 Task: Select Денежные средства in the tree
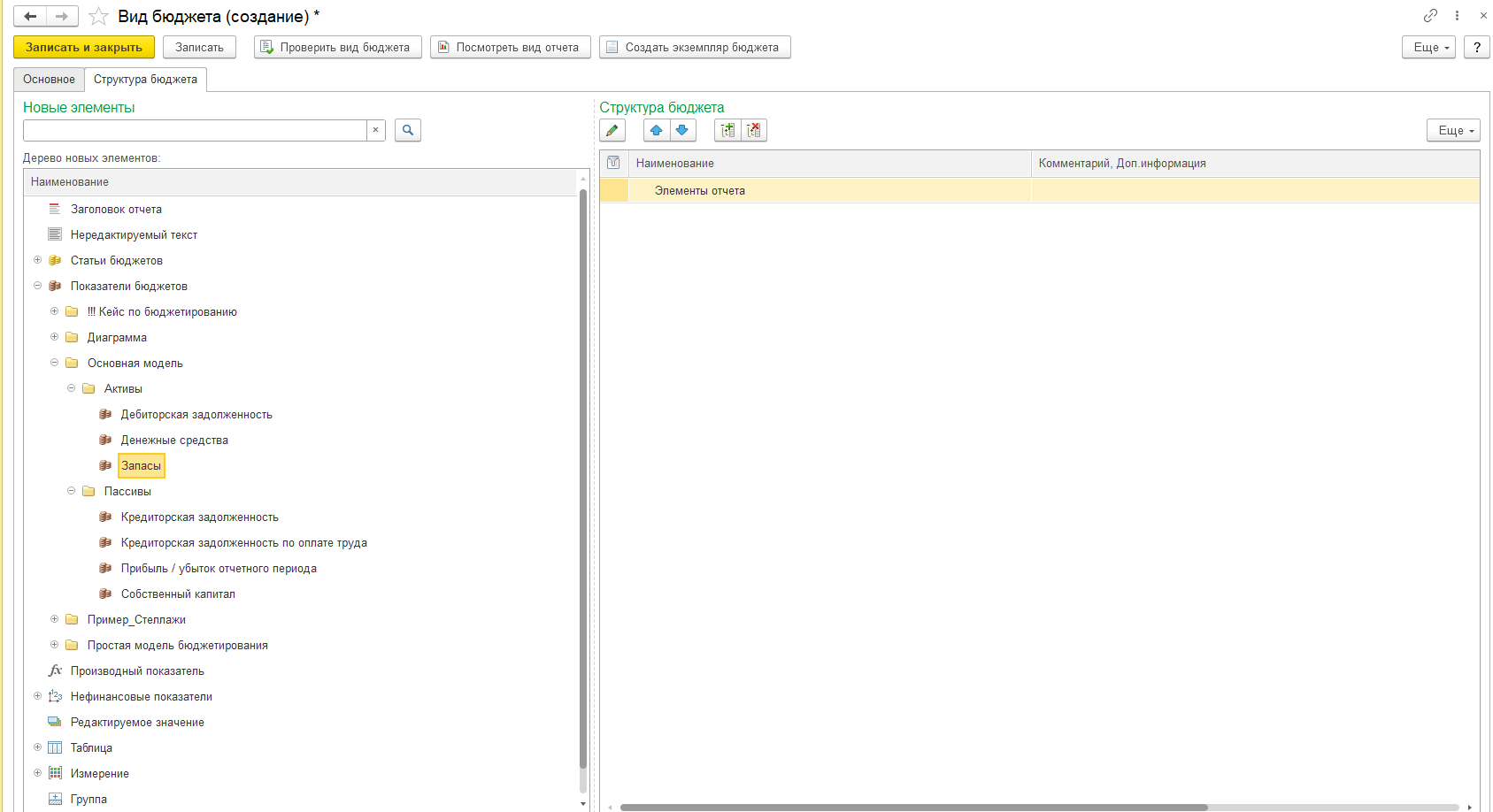point(174,440)
